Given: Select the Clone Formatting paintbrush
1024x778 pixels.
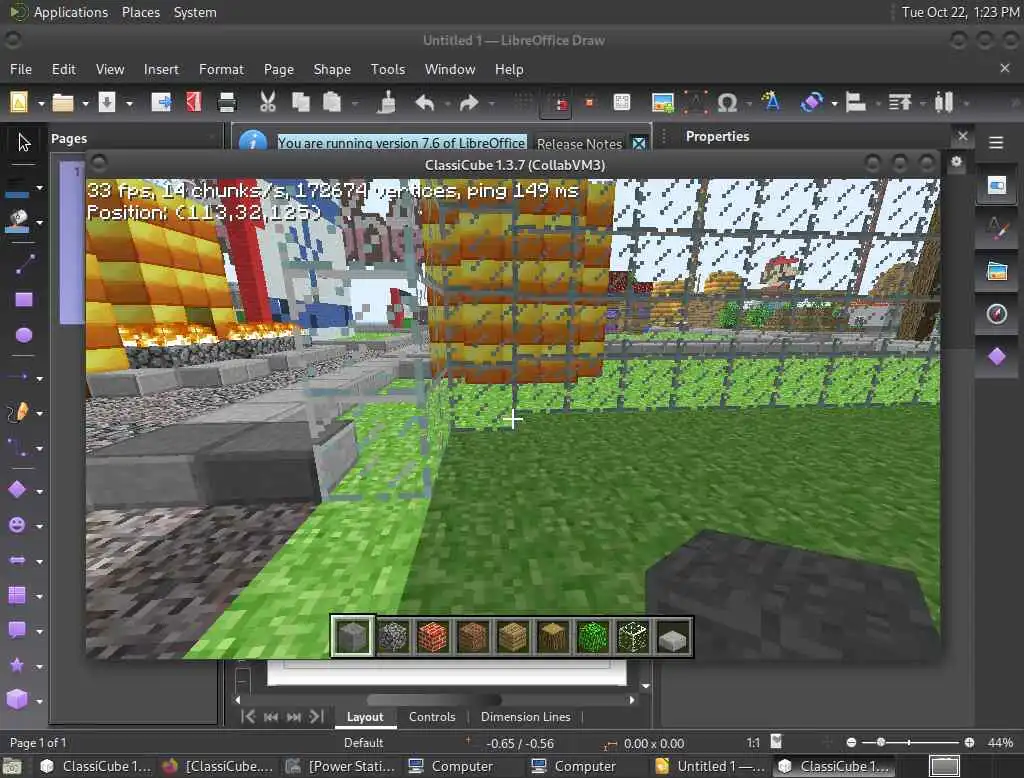Looking at the screenshot, I should point(386,103).
